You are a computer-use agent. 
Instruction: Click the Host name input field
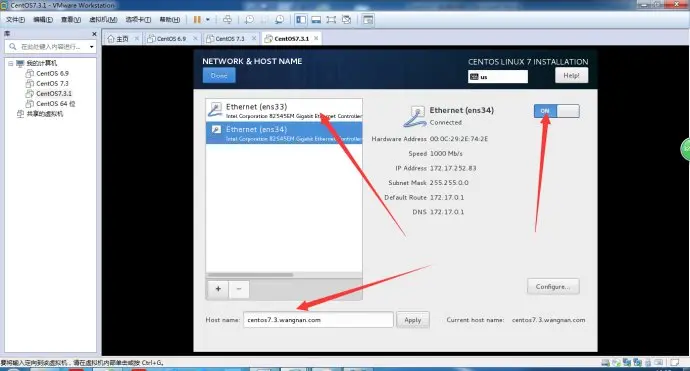click(x=318, y=320)
